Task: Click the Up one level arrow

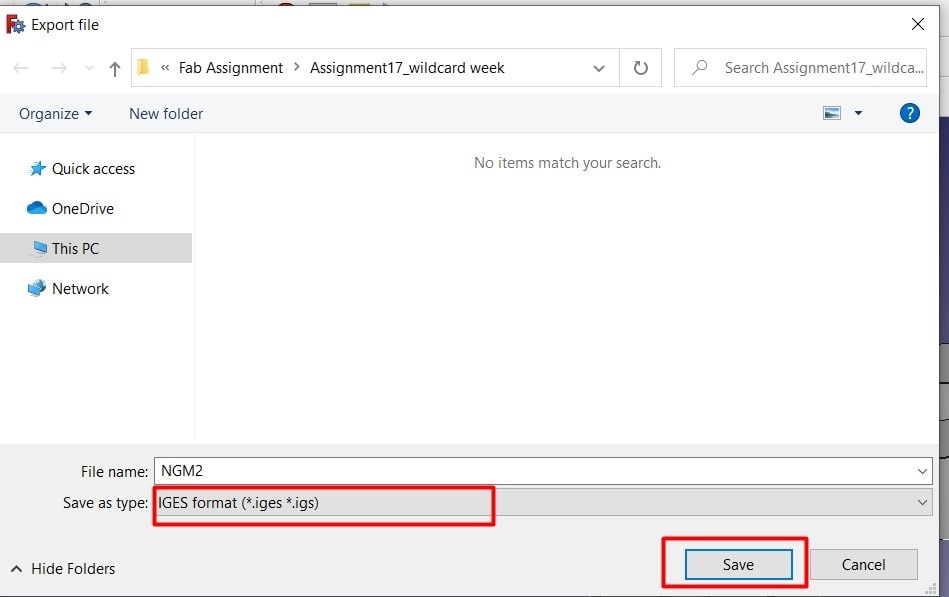Action: 115,69
